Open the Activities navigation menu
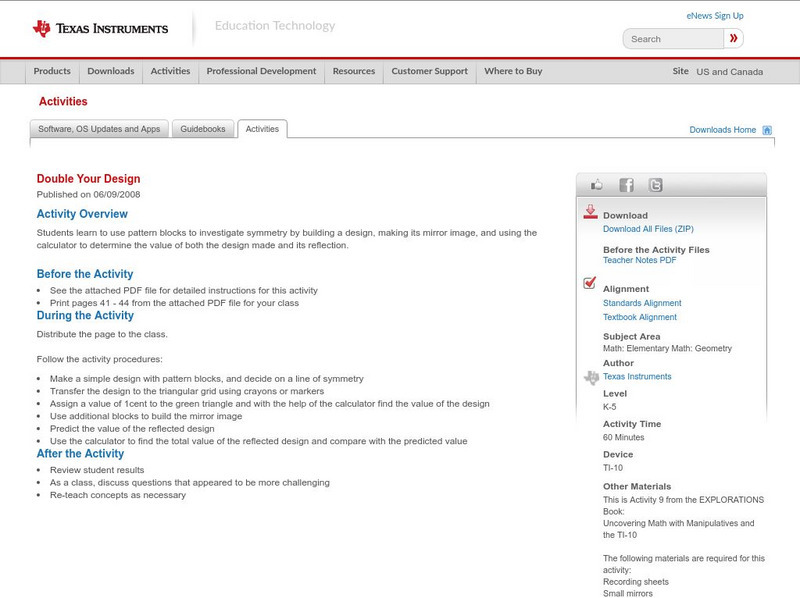The image size is (800, 598). (170, 71)
